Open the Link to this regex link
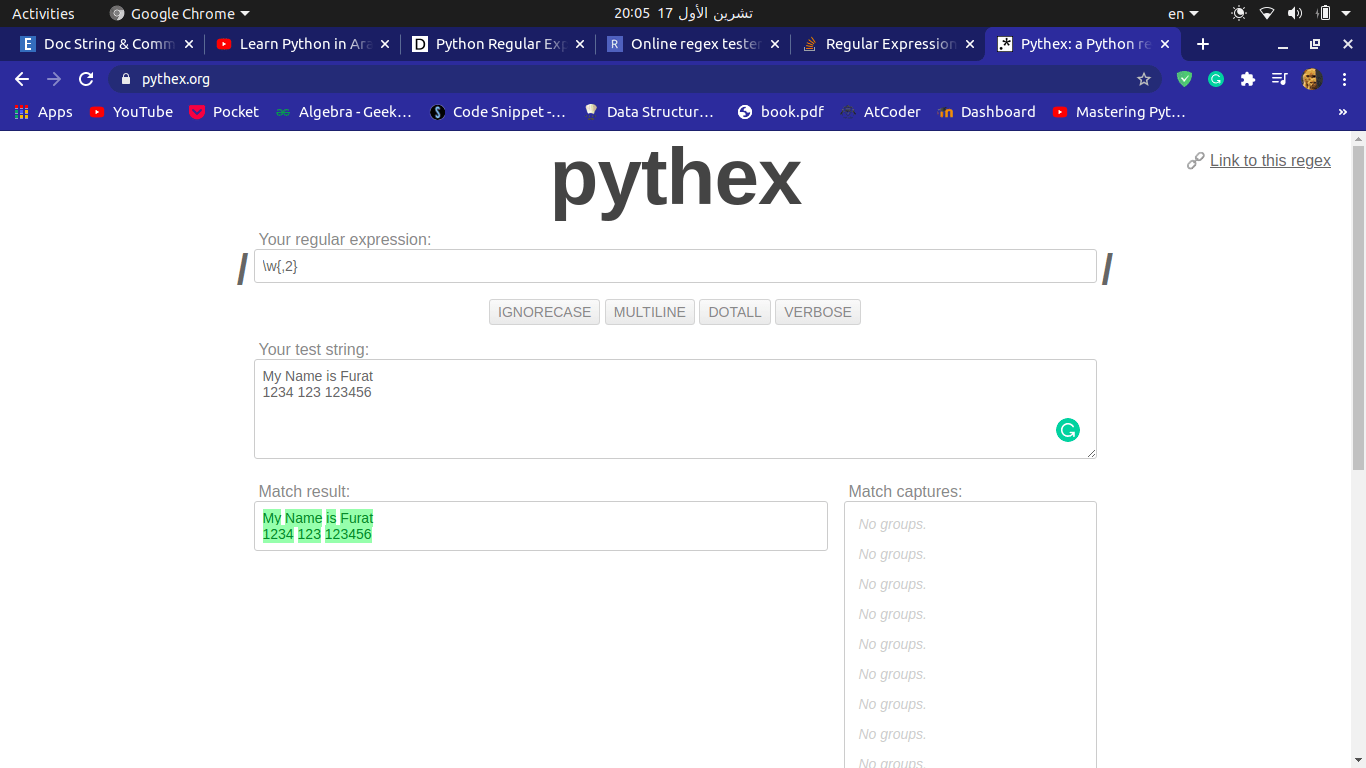1366x768 pixels. 1270,160
